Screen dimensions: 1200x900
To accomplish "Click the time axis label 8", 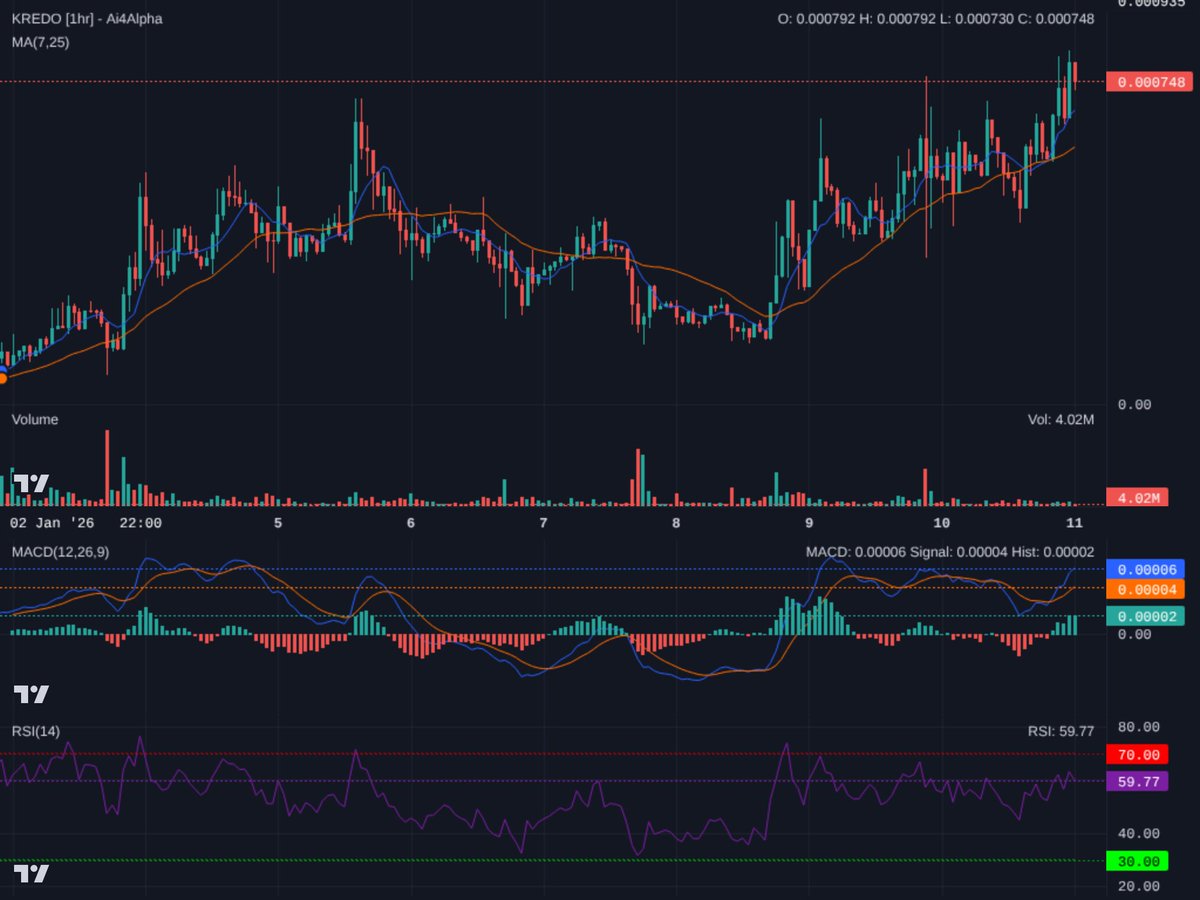I will (676, 522).
